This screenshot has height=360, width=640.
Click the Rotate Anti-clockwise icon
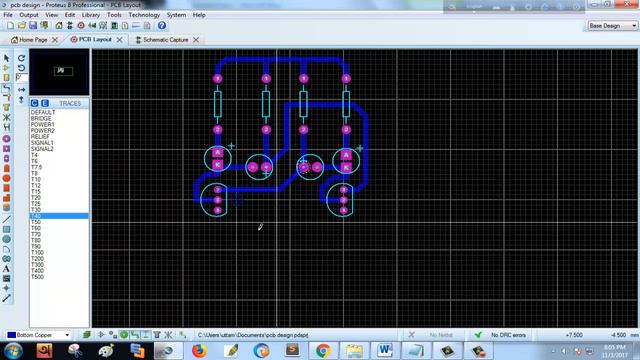(22, 68)
